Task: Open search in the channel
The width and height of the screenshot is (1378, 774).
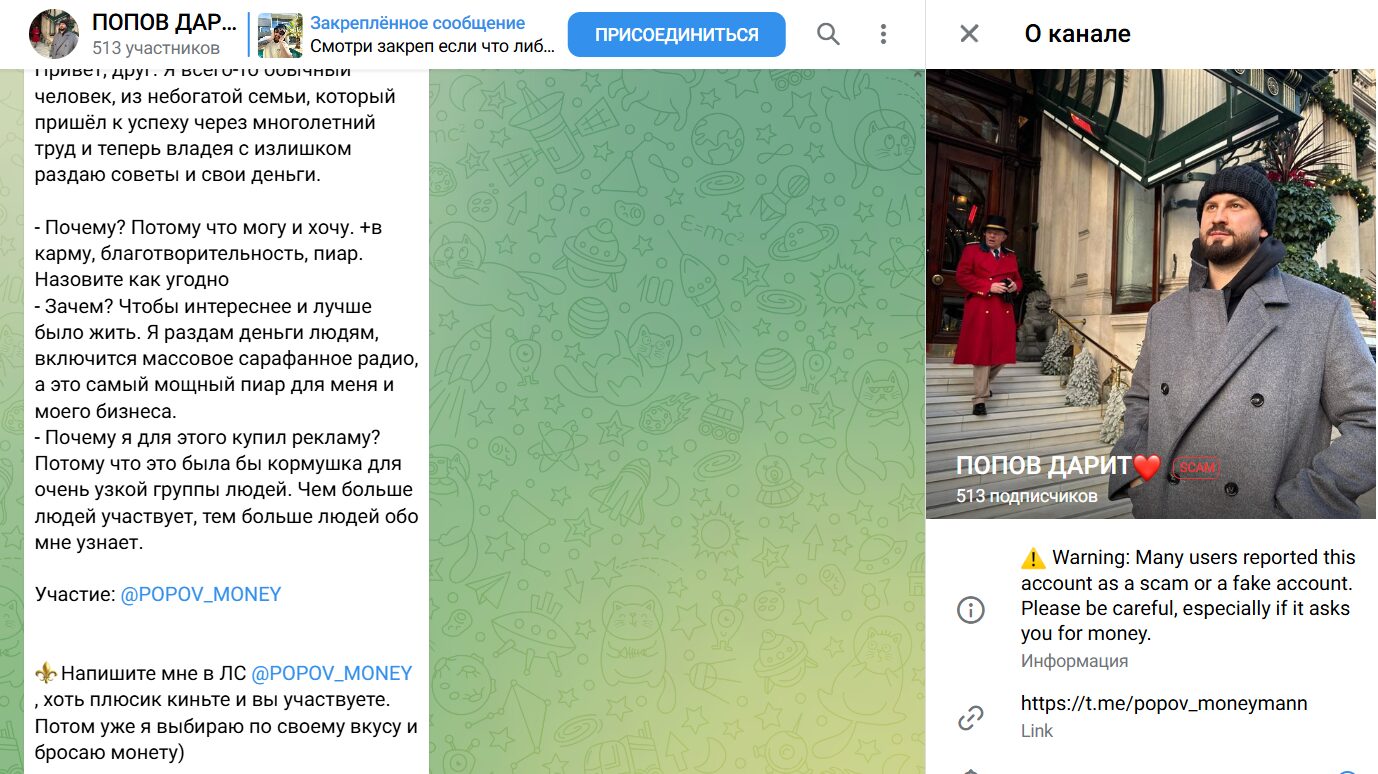Action: 828,35
